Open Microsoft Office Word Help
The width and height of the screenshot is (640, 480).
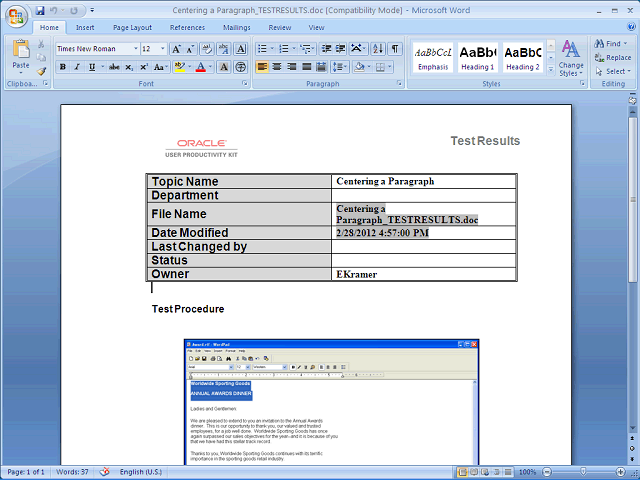[631, 27]
